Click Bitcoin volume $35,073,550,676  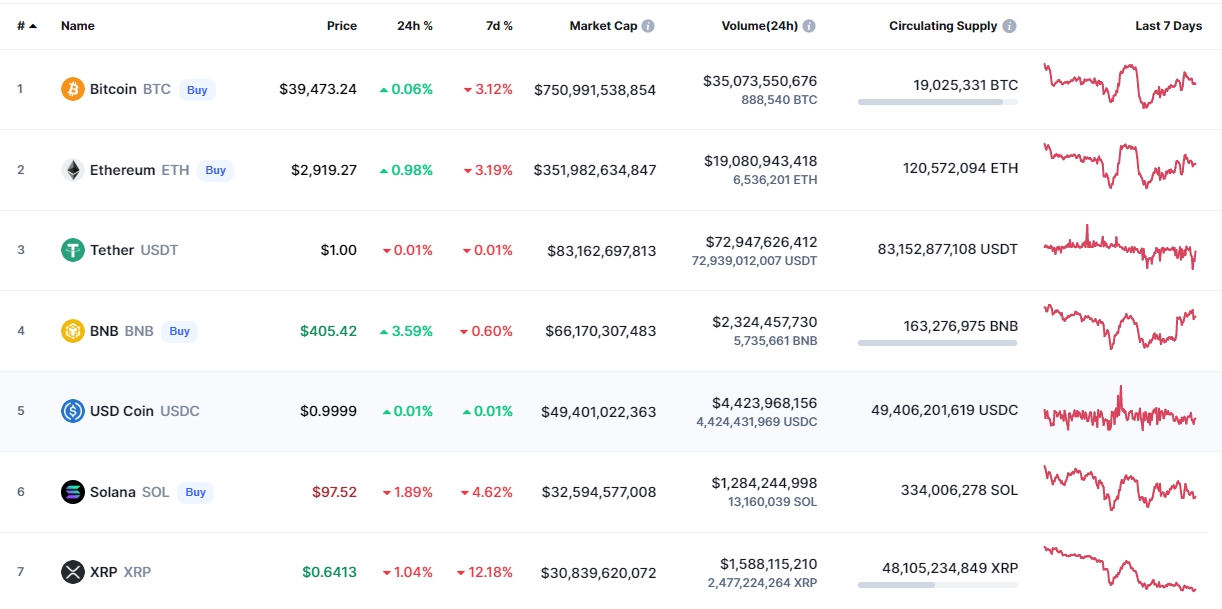pos(760,81)
